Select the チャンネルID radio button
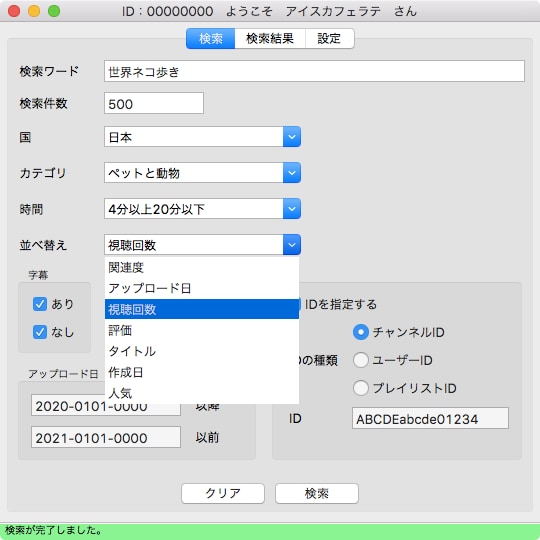This screenshot has height=540, width=540. (361, 332)
